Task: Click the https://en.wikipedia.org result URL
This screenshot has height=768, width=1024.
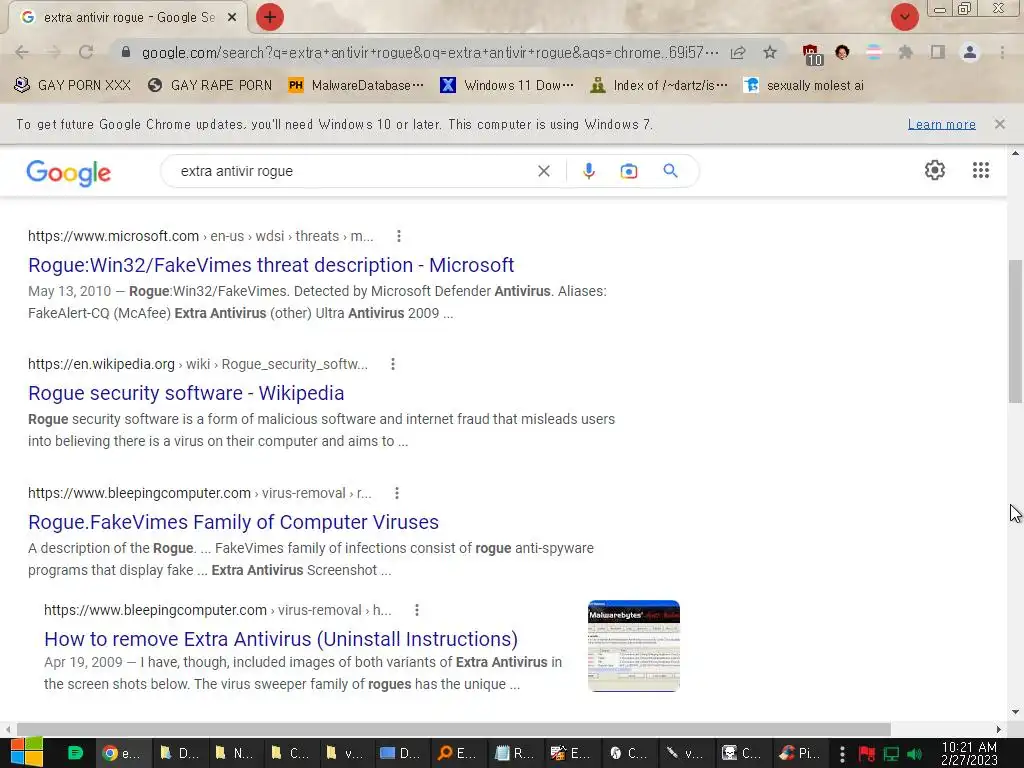Action: [x=101, y=364]
